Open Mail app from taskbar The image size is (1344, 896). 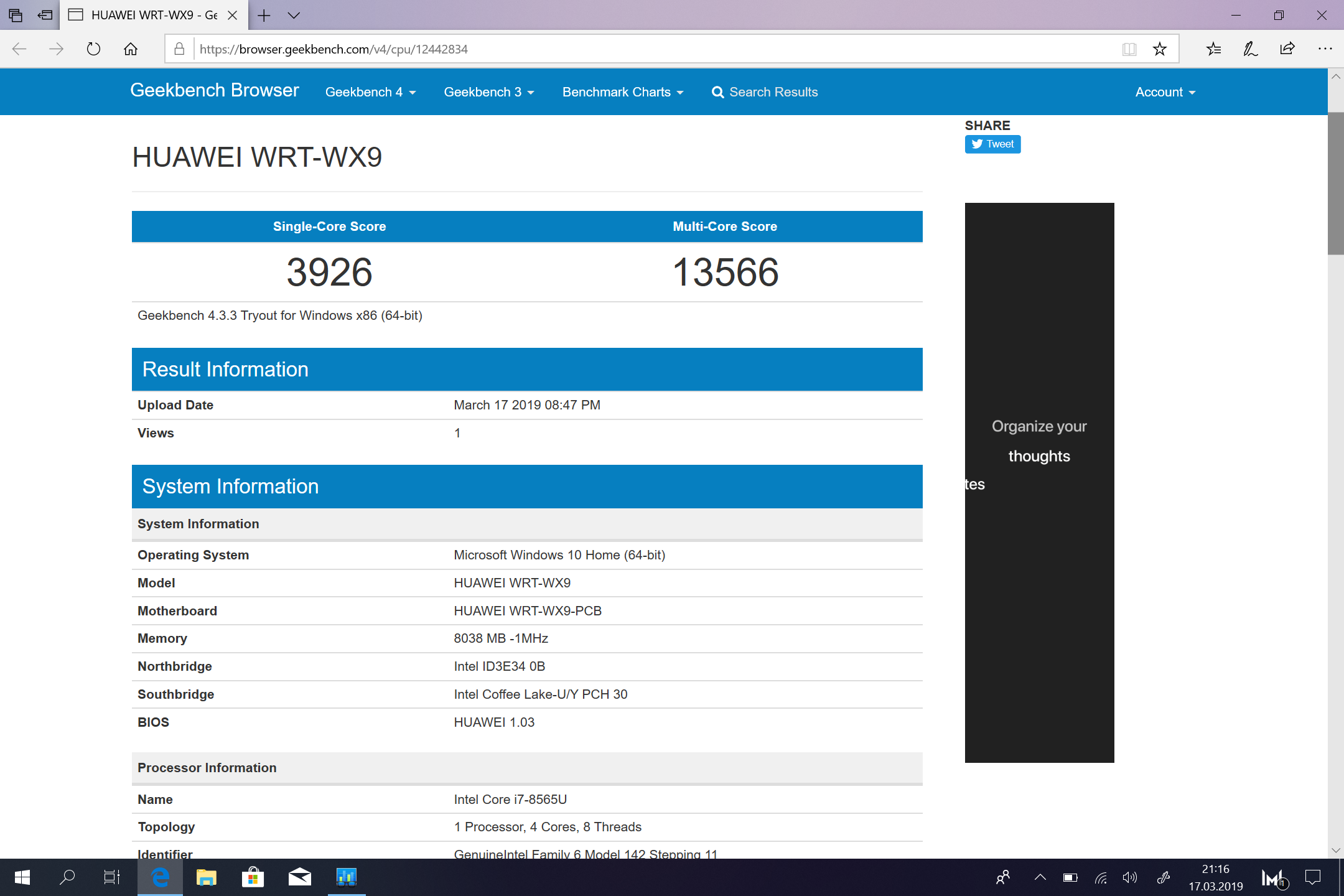(x=300, y=877)
